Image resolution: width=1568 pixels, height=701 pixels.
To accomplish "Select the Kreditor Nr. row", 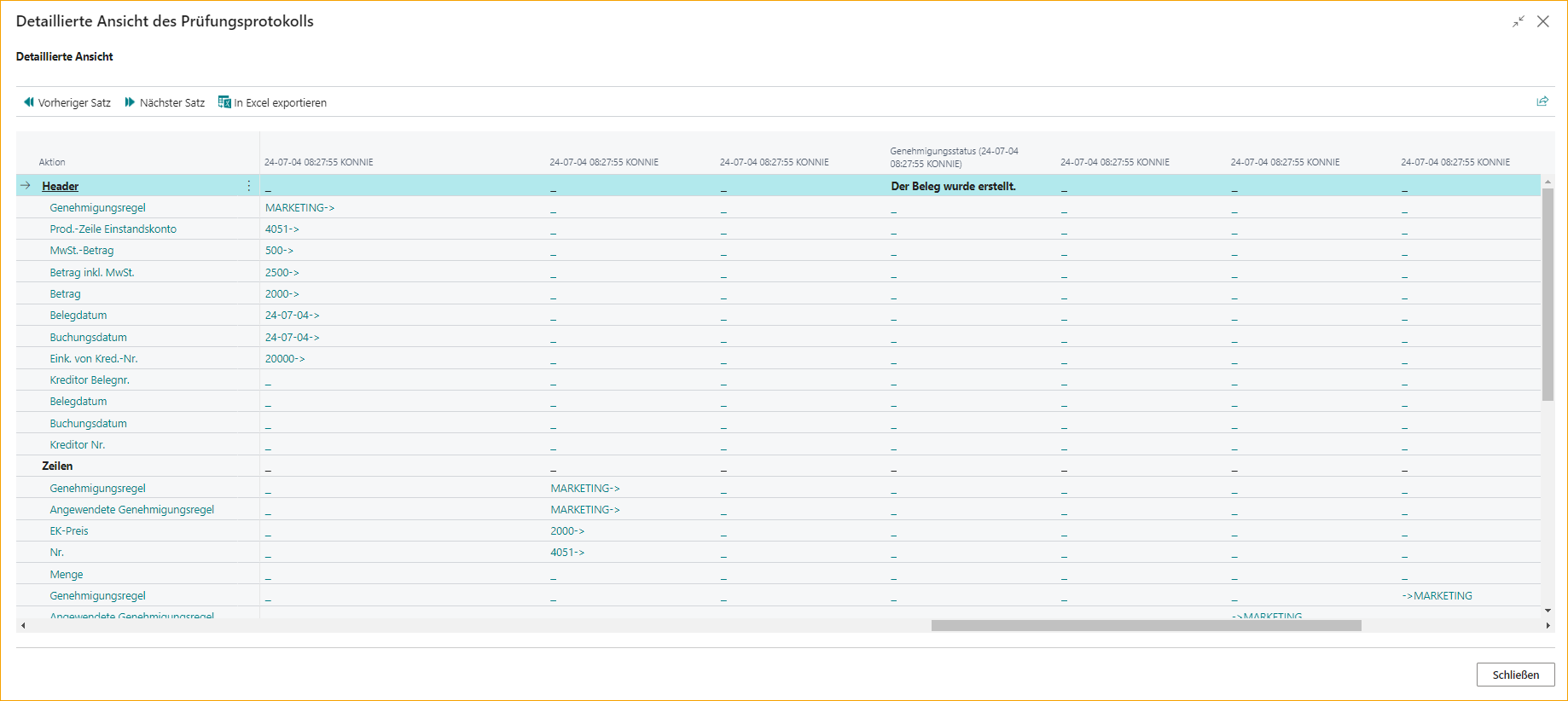I will point(778,444).
